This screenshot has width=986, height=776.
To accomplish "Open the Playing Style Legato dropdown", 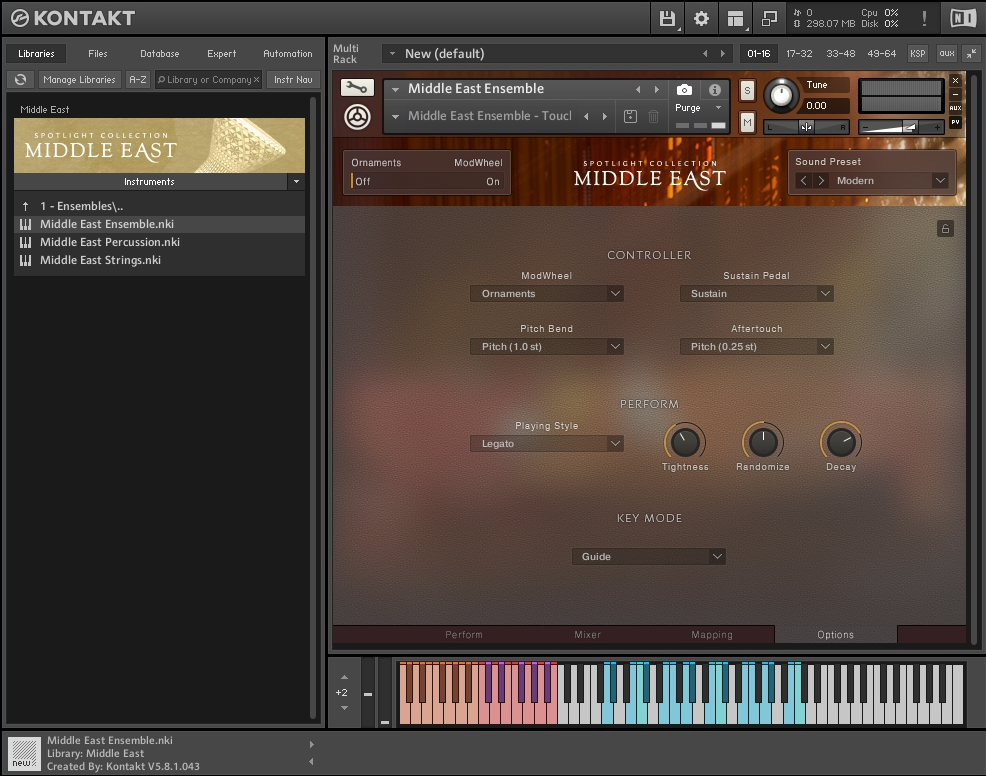I will click(x=547, y=444).
